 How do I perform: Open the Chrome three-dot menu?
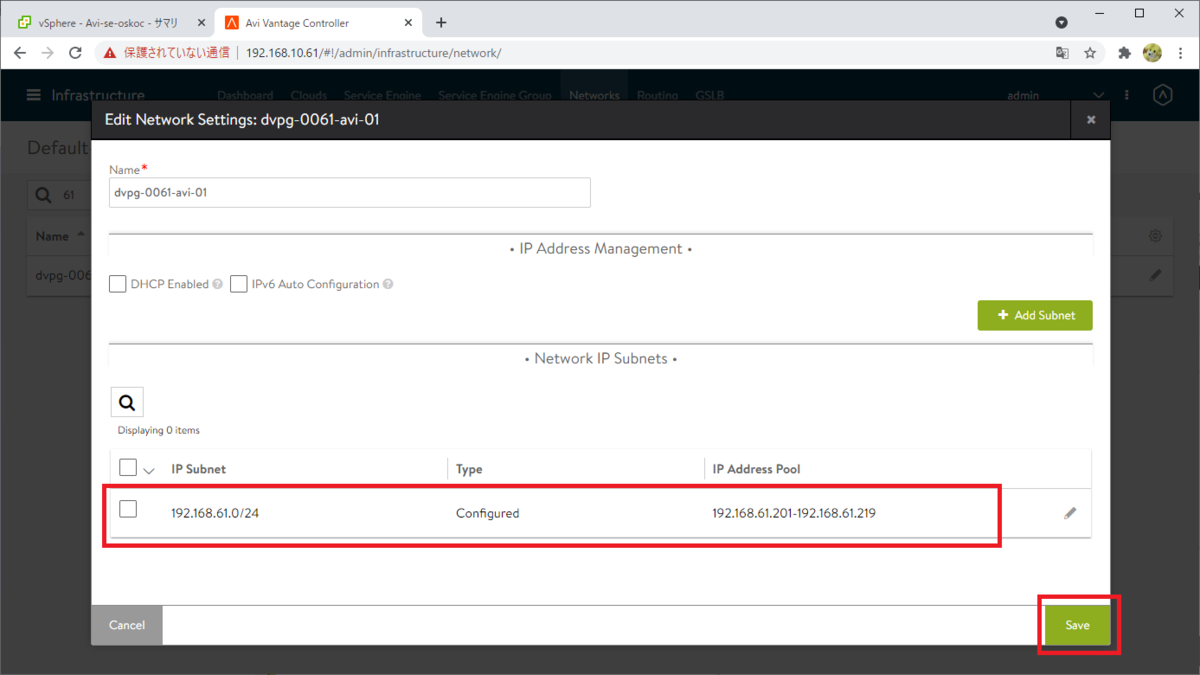point(1180,53)
